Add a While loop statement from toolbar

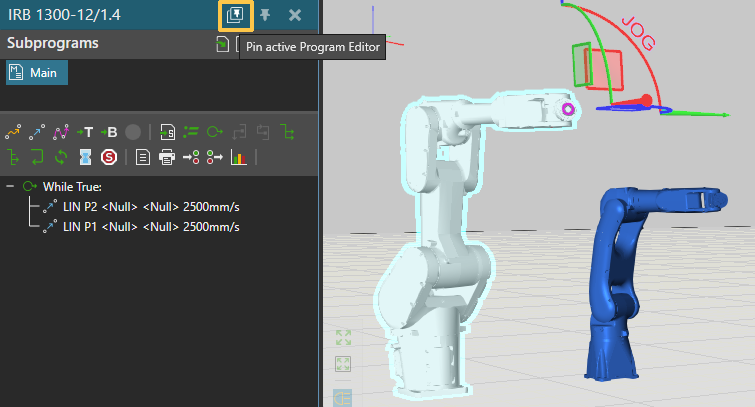[x=215, y=132]
